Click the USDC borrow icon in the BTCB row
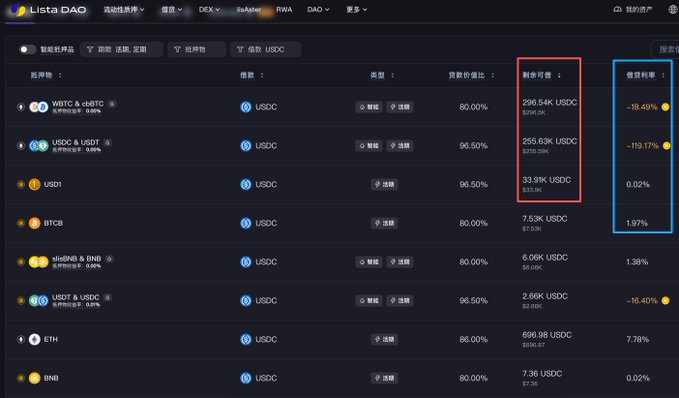Viewport: 679px width, 398px height. click(246, 223)
